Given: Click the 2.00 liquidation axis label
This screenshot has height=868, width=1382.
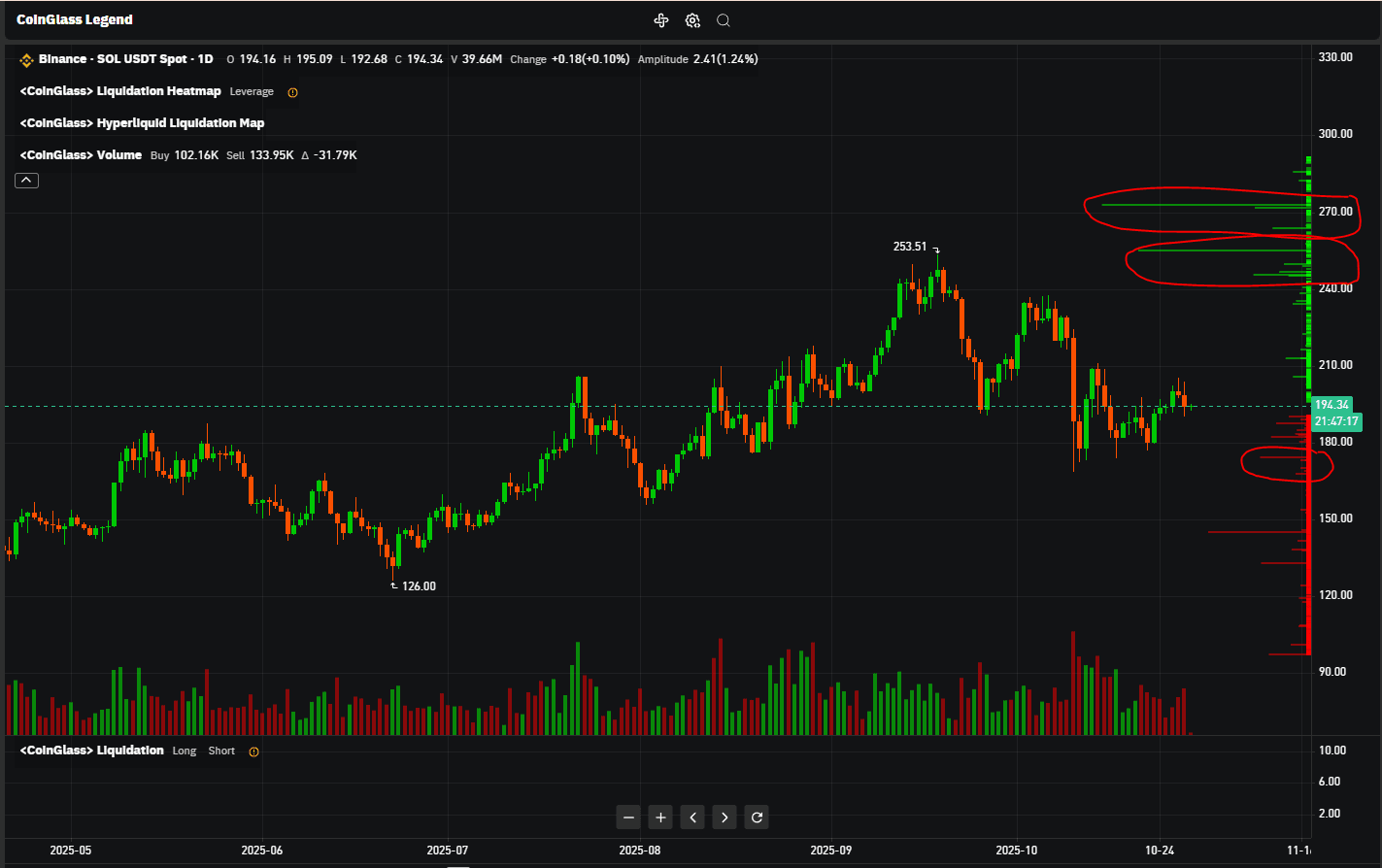Looking at the screenshot, I should tap(1330, 814).
